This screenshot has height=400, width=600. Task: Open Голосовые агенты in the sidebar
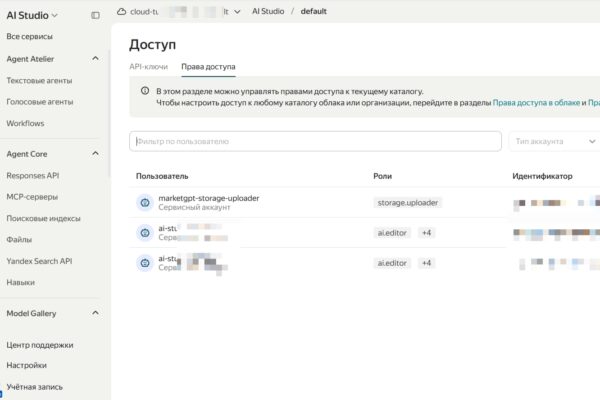(x=40, y=102)
